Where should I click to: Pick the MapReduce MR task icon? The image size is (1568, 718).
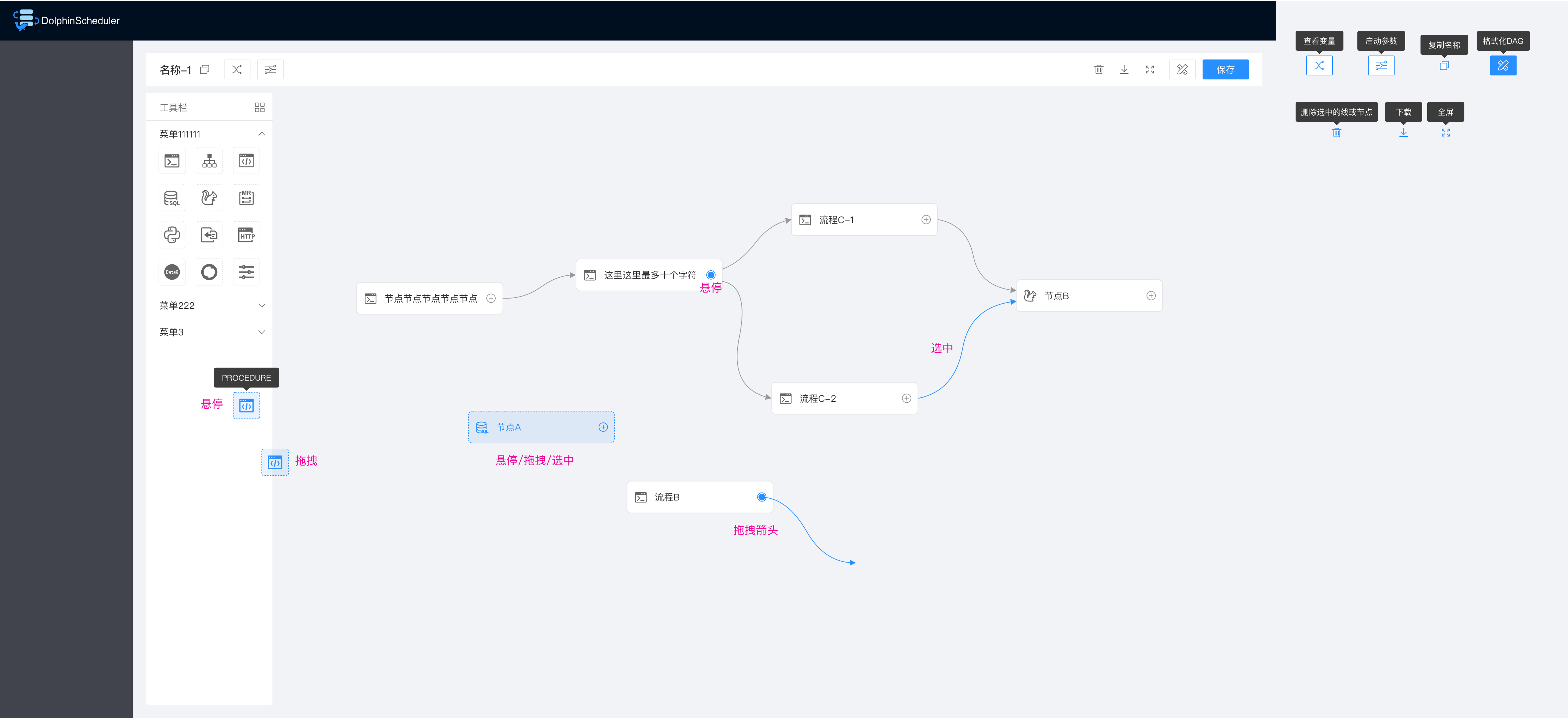pos(246,198)
